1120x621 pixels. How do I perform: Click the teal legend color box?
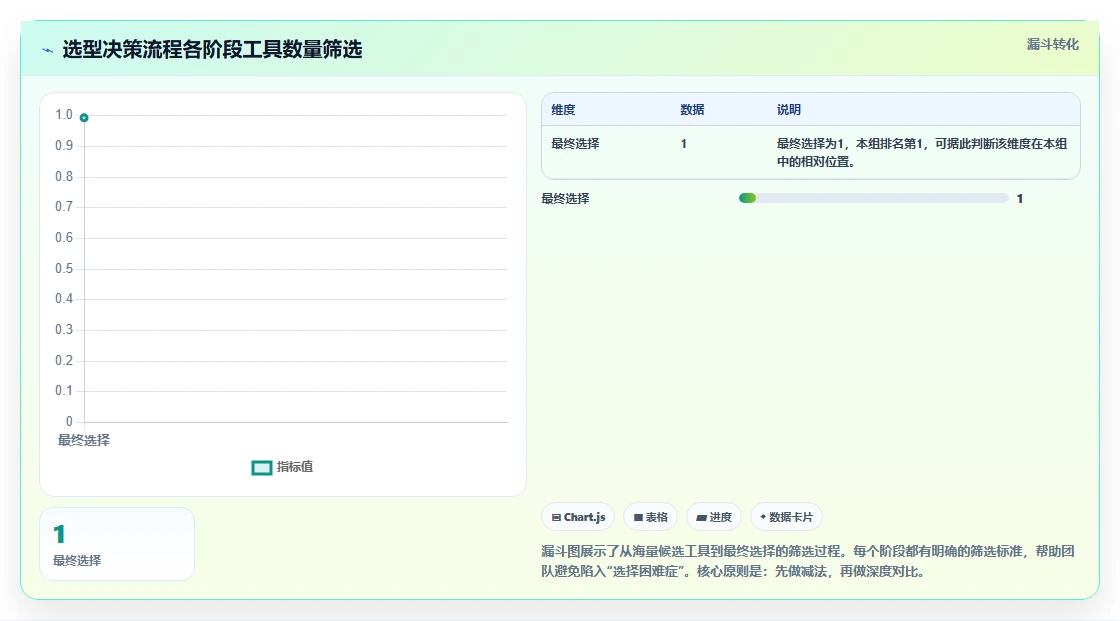261,468
